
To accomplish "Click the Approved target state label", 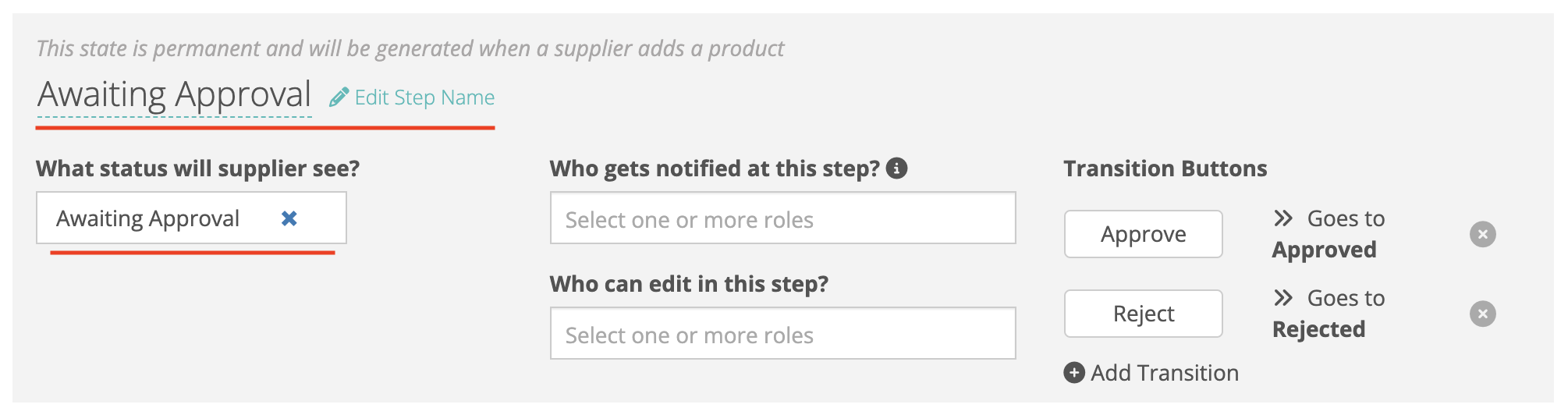I will [x=1325, y=250].
